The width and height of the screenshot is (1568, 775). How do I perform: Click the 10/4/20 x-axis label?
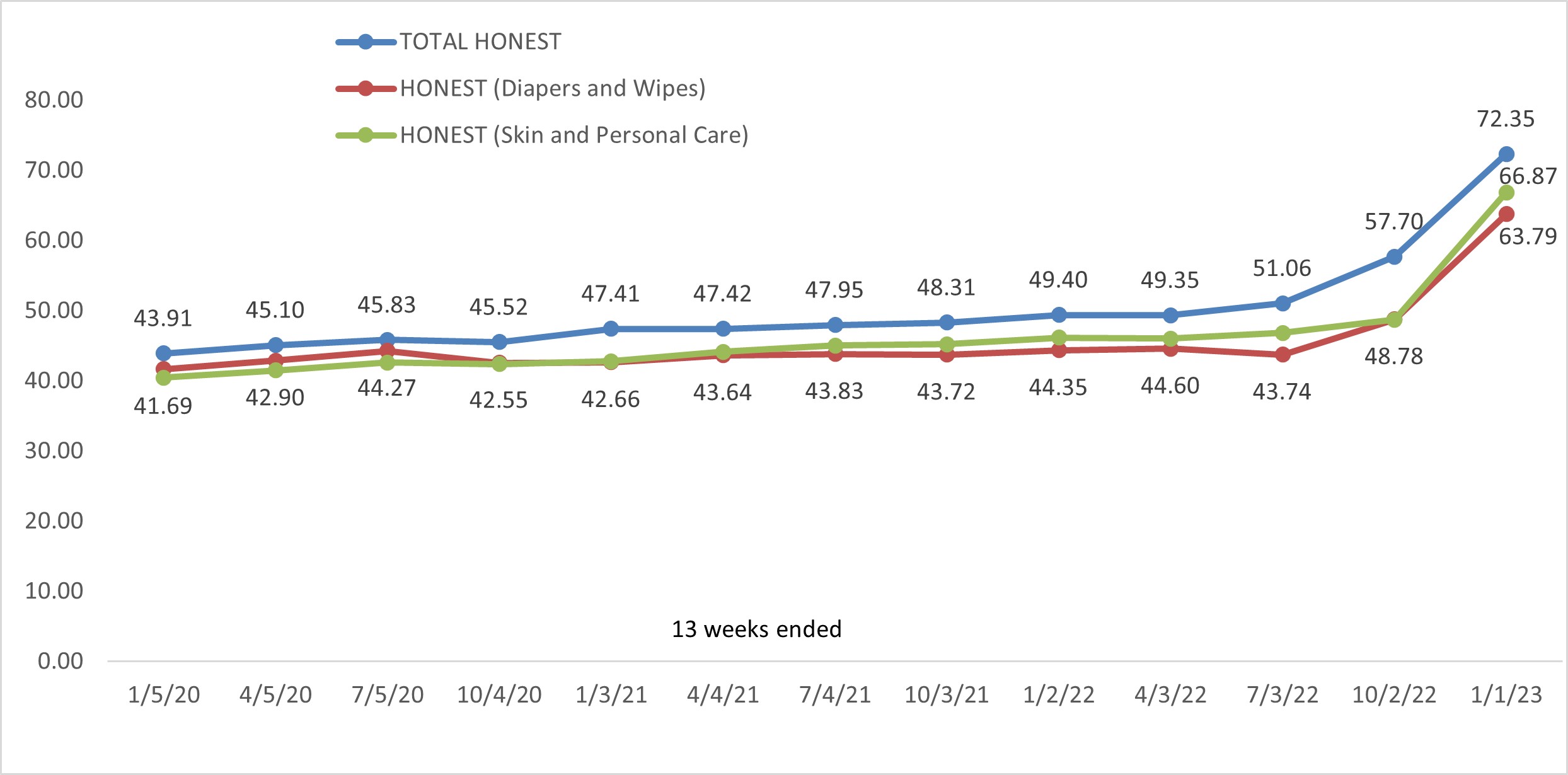tap(499, 695)
